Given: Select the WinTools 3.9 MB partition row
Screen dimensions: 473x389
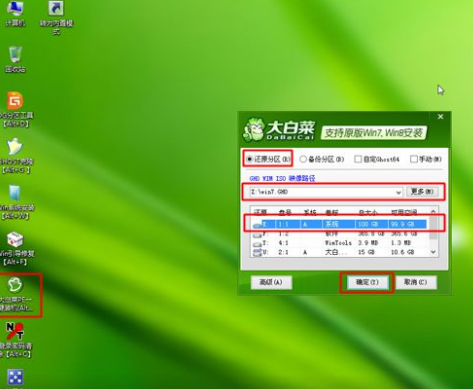Looking at the screenshot, I should pos(340,243).
